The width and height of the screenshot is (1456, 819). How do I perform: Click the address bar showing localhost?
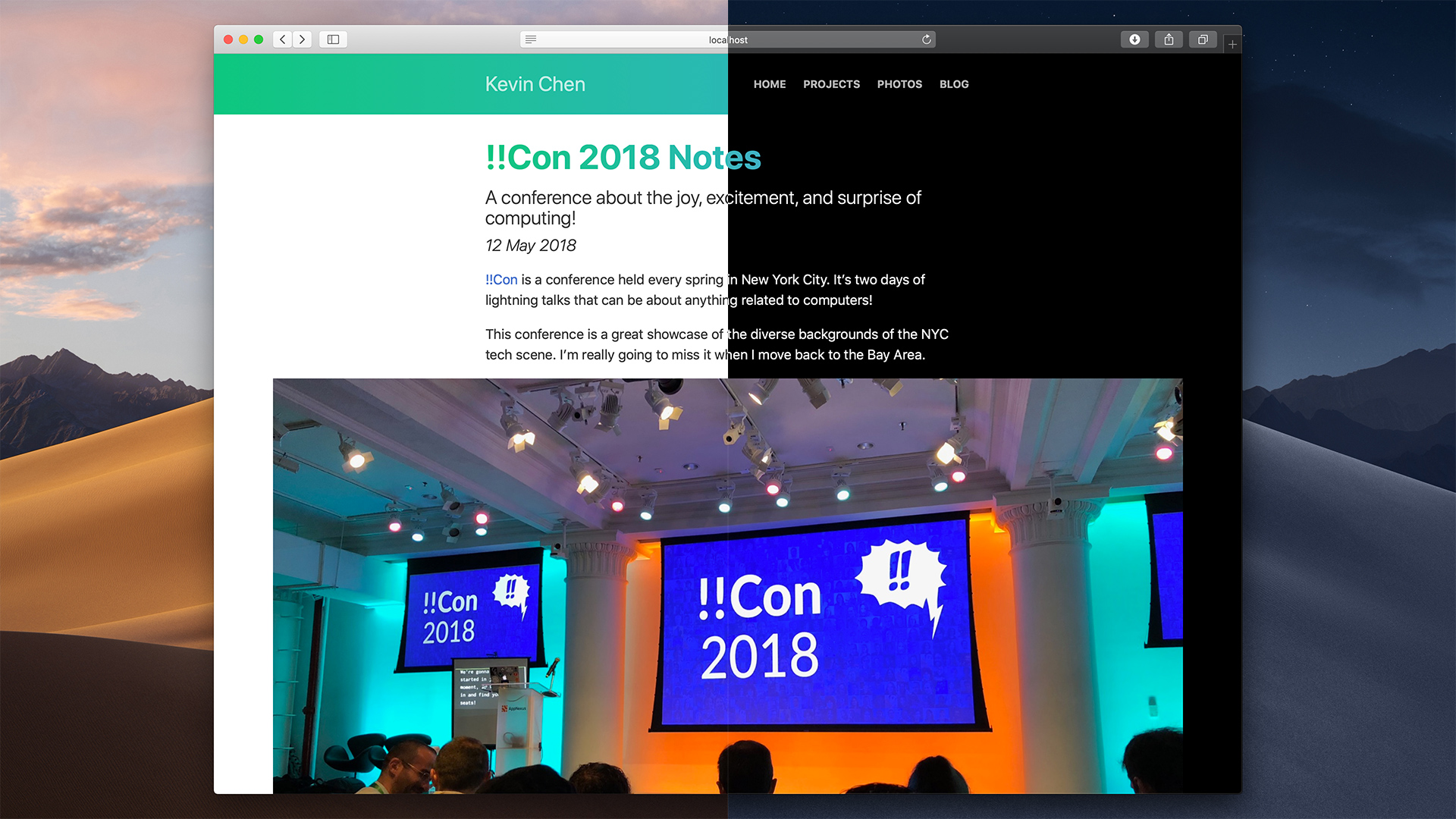[726, 39]
